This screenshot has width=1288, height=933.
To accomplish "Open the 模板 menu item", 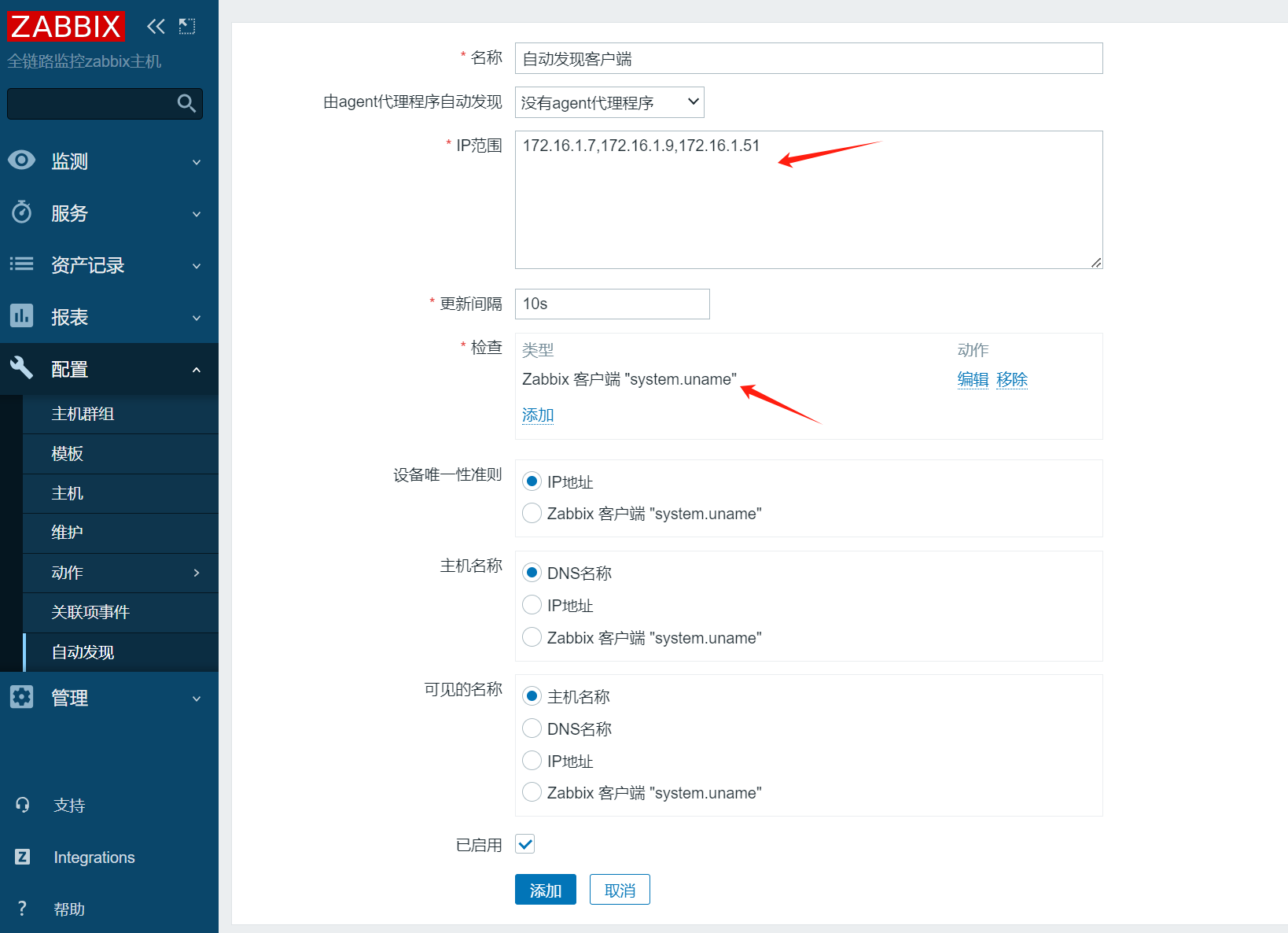I will point(120,454).
